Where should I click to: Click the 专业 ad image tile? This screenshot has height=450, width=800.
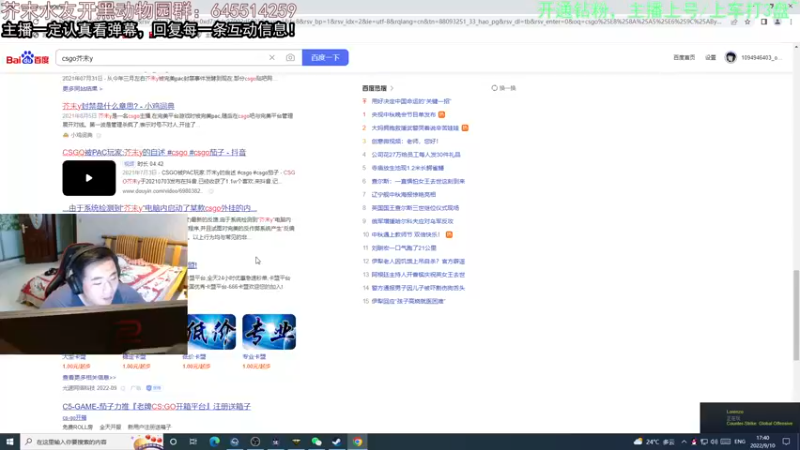point(269,332)
